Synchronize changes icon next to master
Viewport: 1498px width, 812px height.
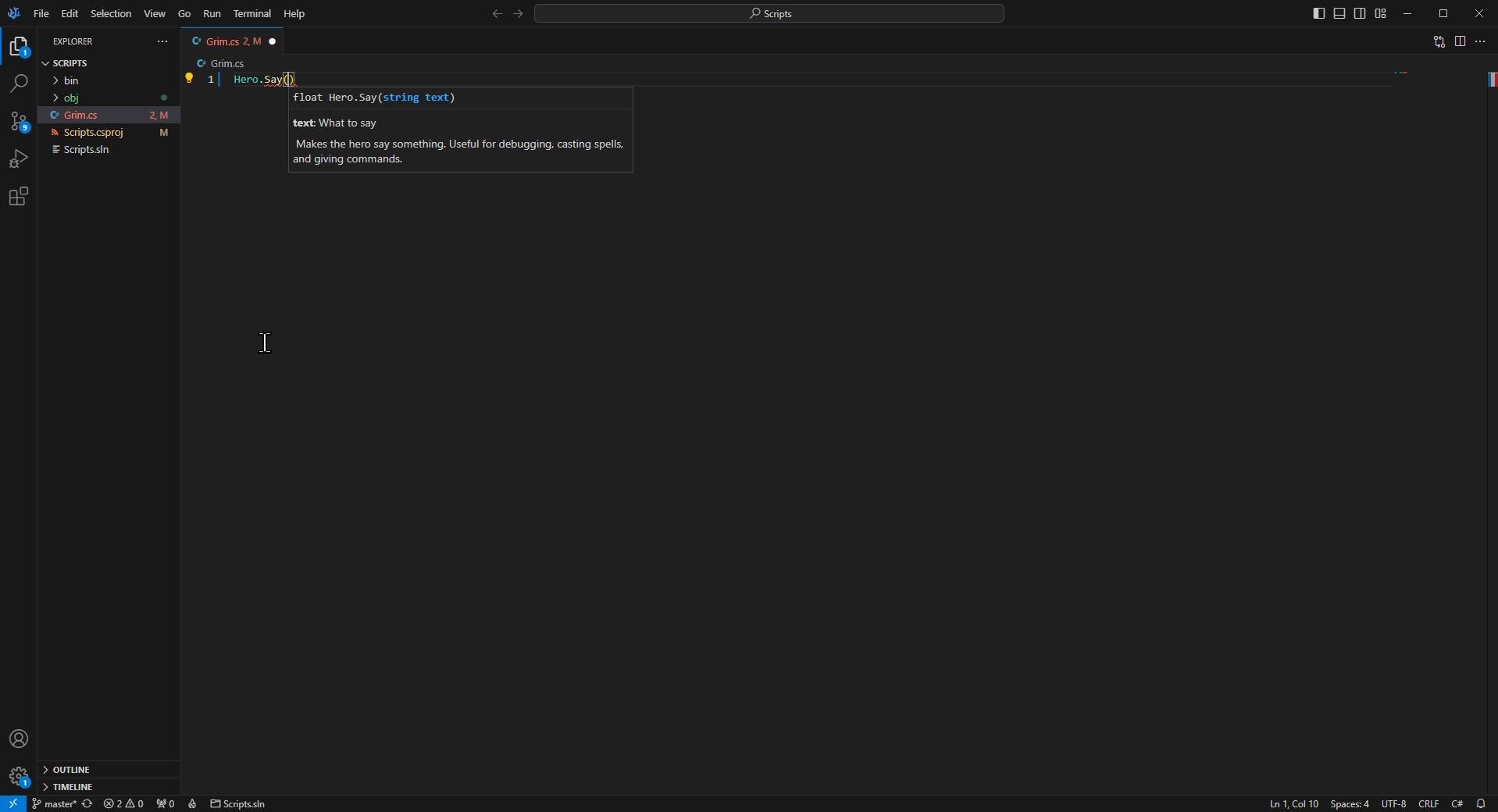[87, 803]
